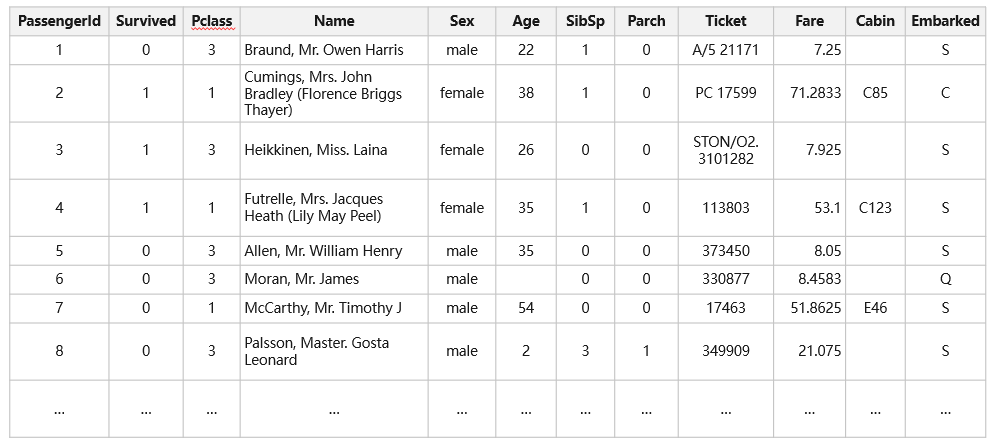The height and width of the screenshot is (445, 994).
Task: Select ticket cell PC 17599
Action: [725, 93]
